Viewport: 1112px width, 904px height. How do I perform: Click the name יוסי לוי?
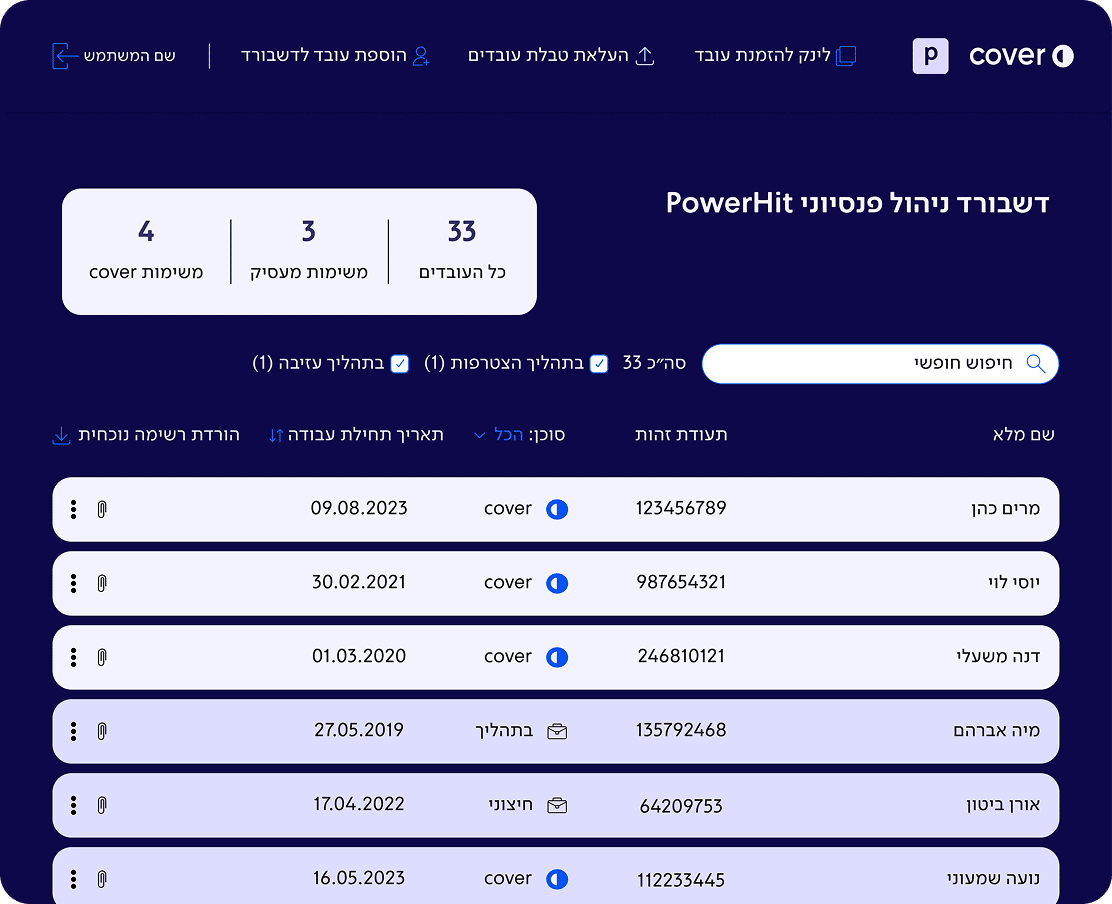[x=1014, y=582]
